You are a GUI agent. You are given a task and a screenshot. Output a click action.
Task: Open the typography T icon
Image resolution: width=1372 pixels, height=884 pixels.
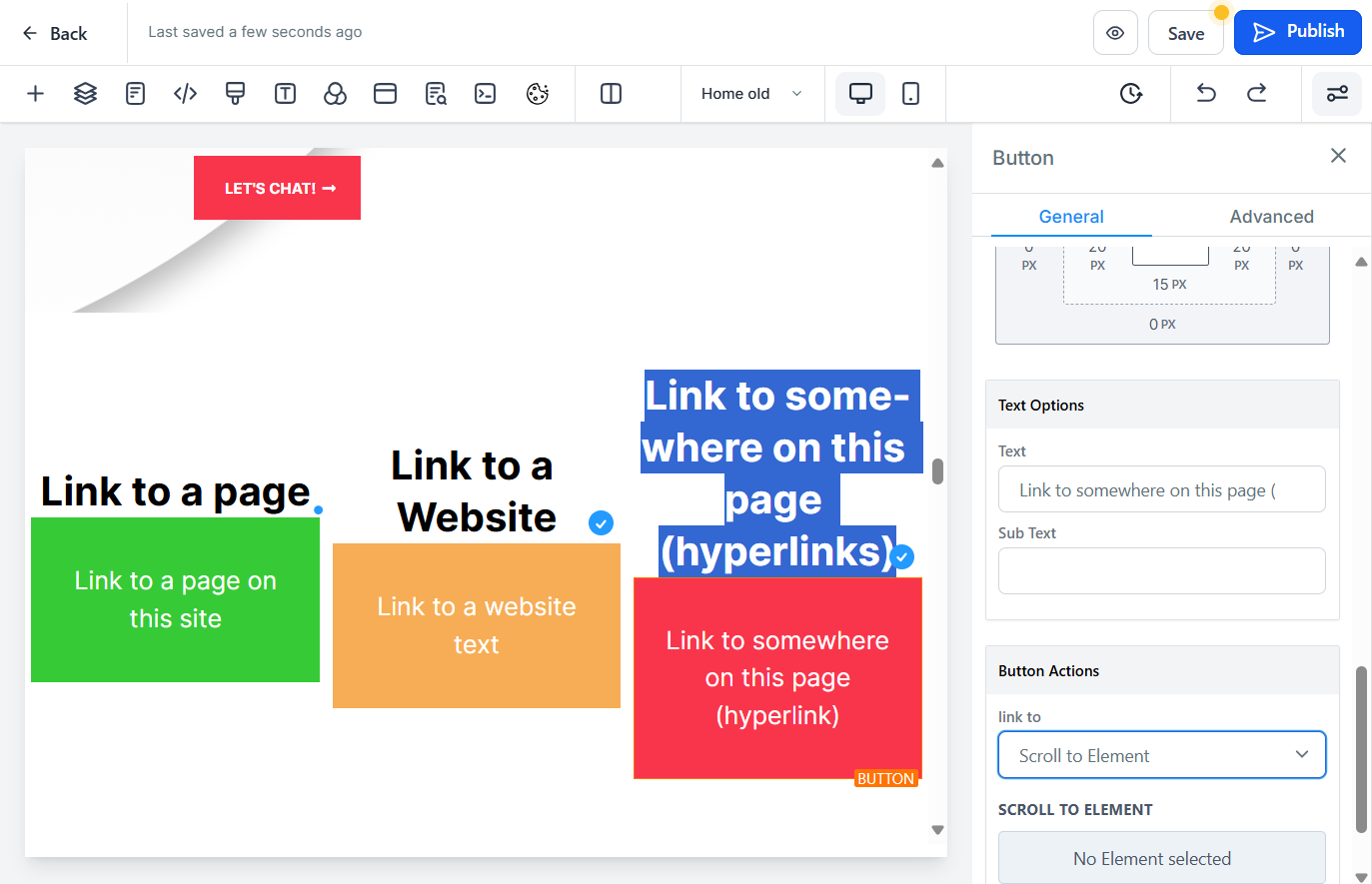click(285, 94)
